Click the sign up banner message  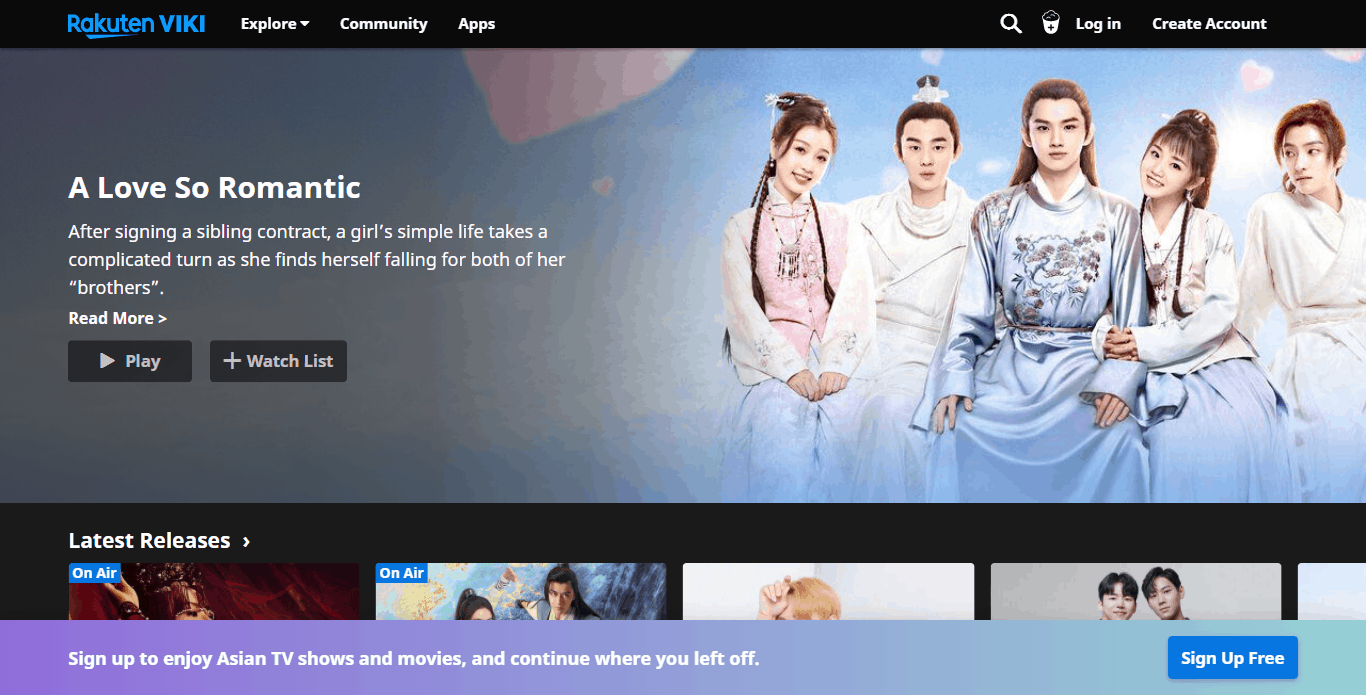(413, 659)
